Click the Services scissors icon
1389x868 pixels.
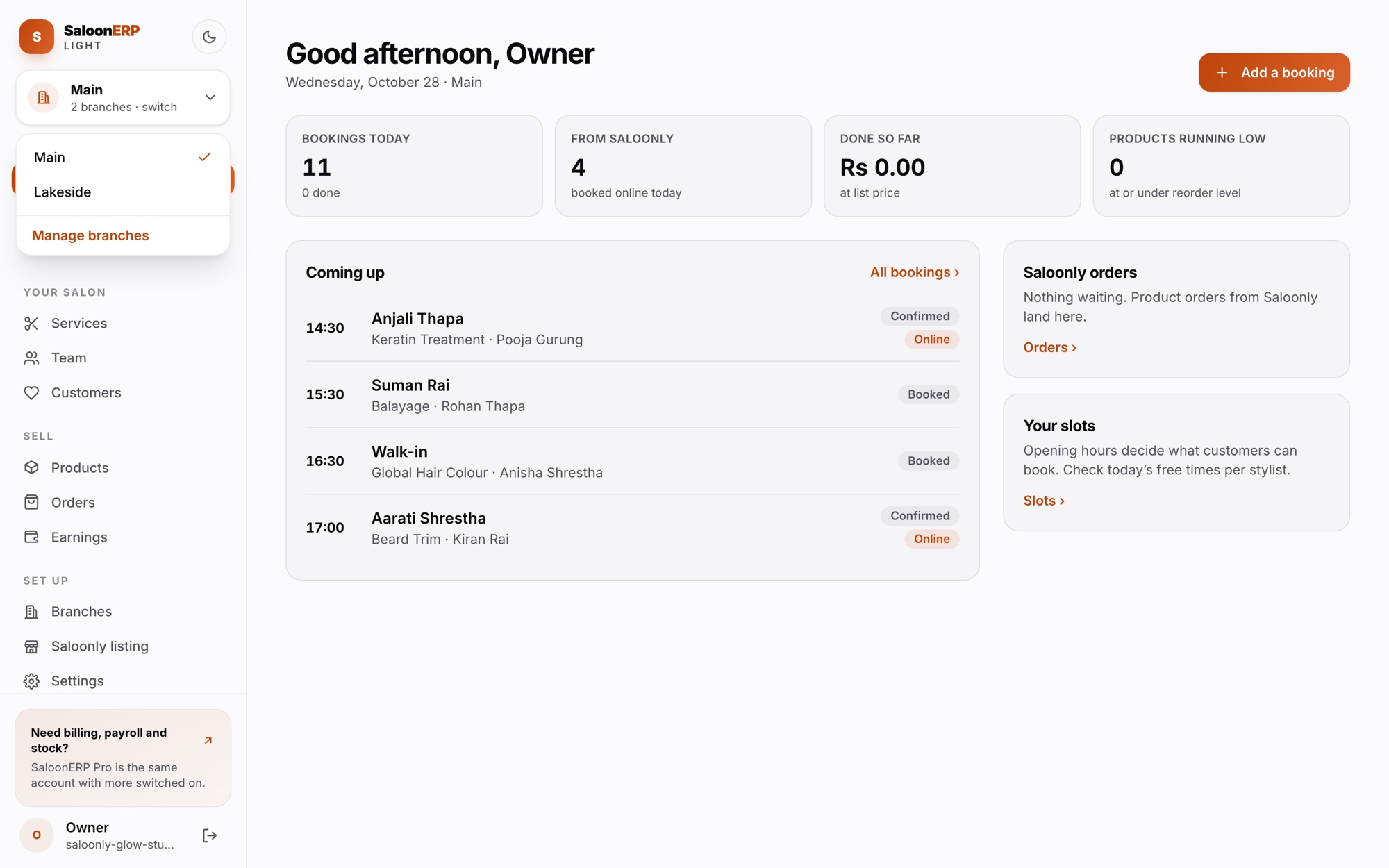pos(31,324)
